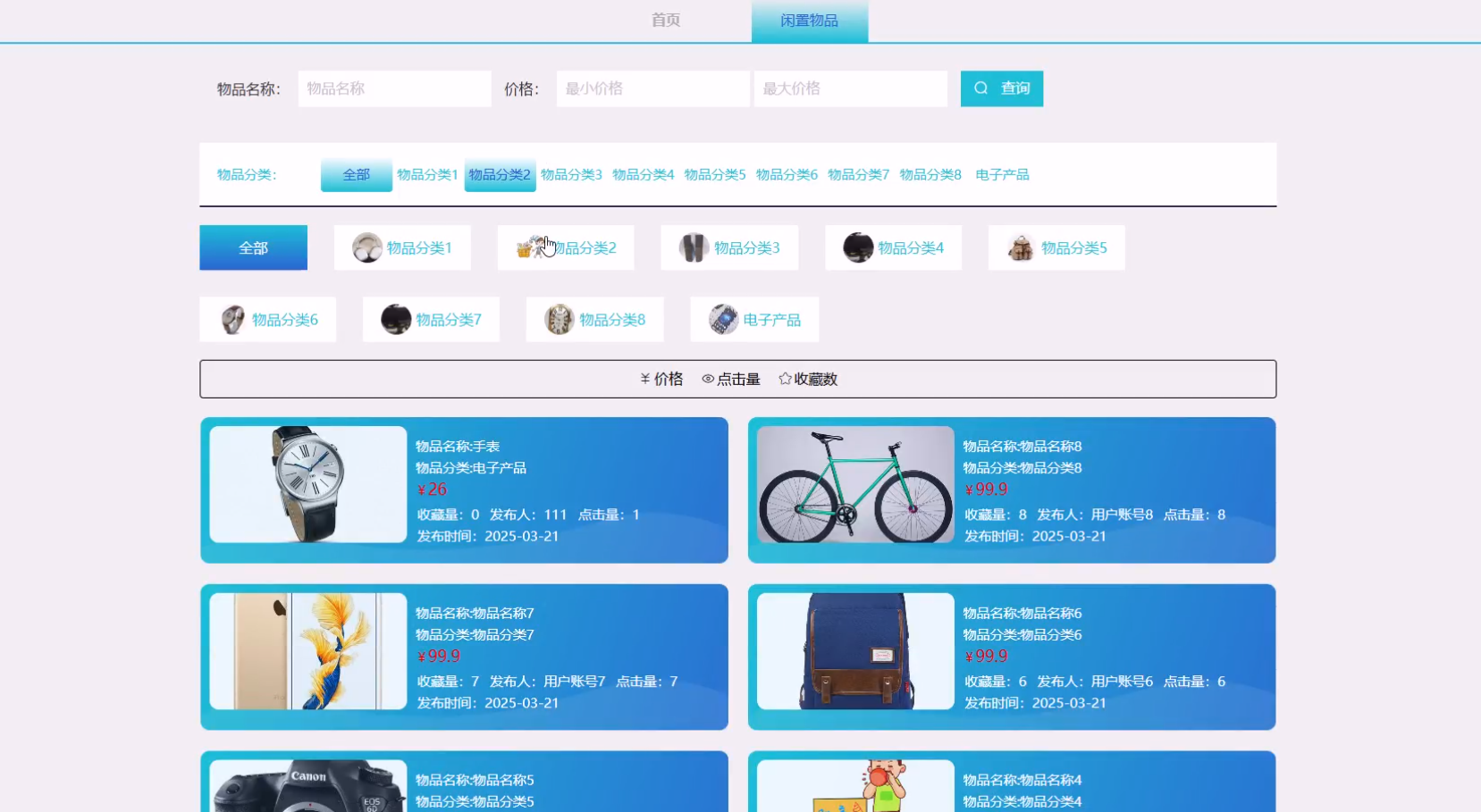1481x812 pixels.
Task: Open the blue backpack product image
Action: click(x=855, y=651)
